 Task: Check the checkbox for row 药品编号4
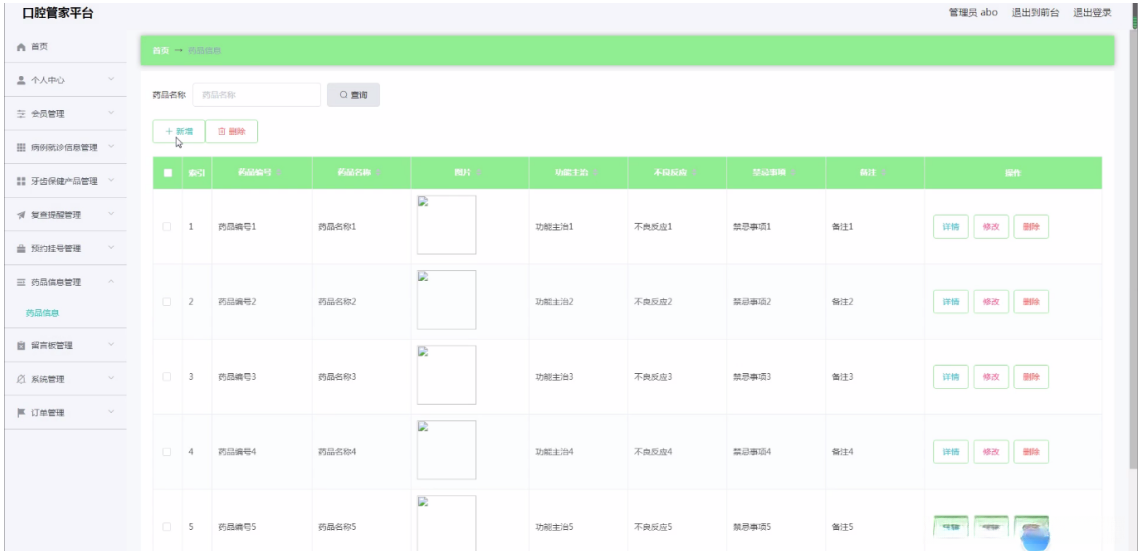click(167, 452)
